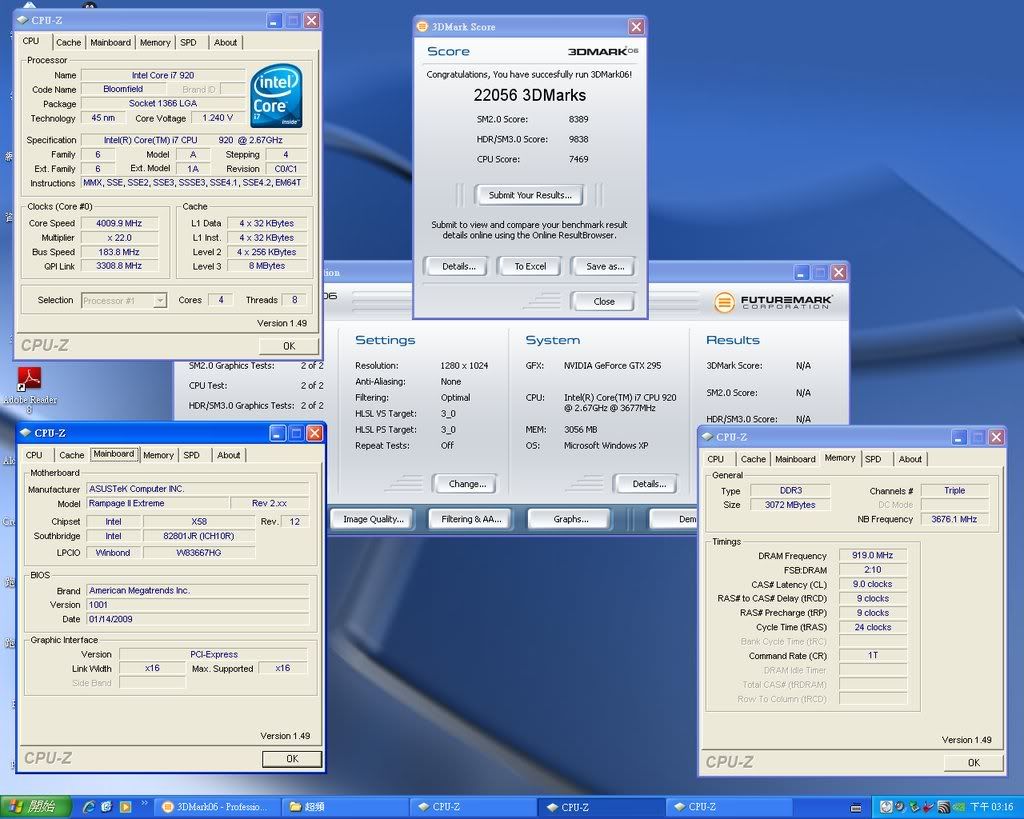This screenshot has height=819, width=1024.
Task: Open the Graphs... button in 3DMark06
Action: click(571, 519)
